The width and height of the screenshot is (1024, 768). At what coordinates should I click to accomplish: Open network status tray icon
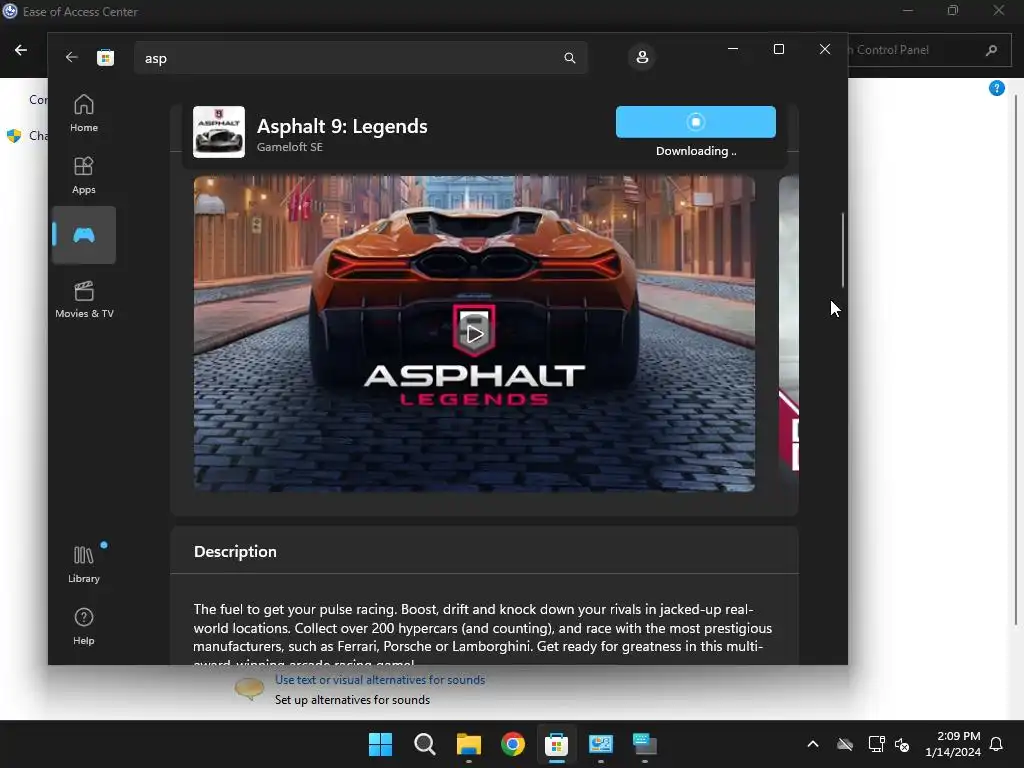tap(876, 744)
